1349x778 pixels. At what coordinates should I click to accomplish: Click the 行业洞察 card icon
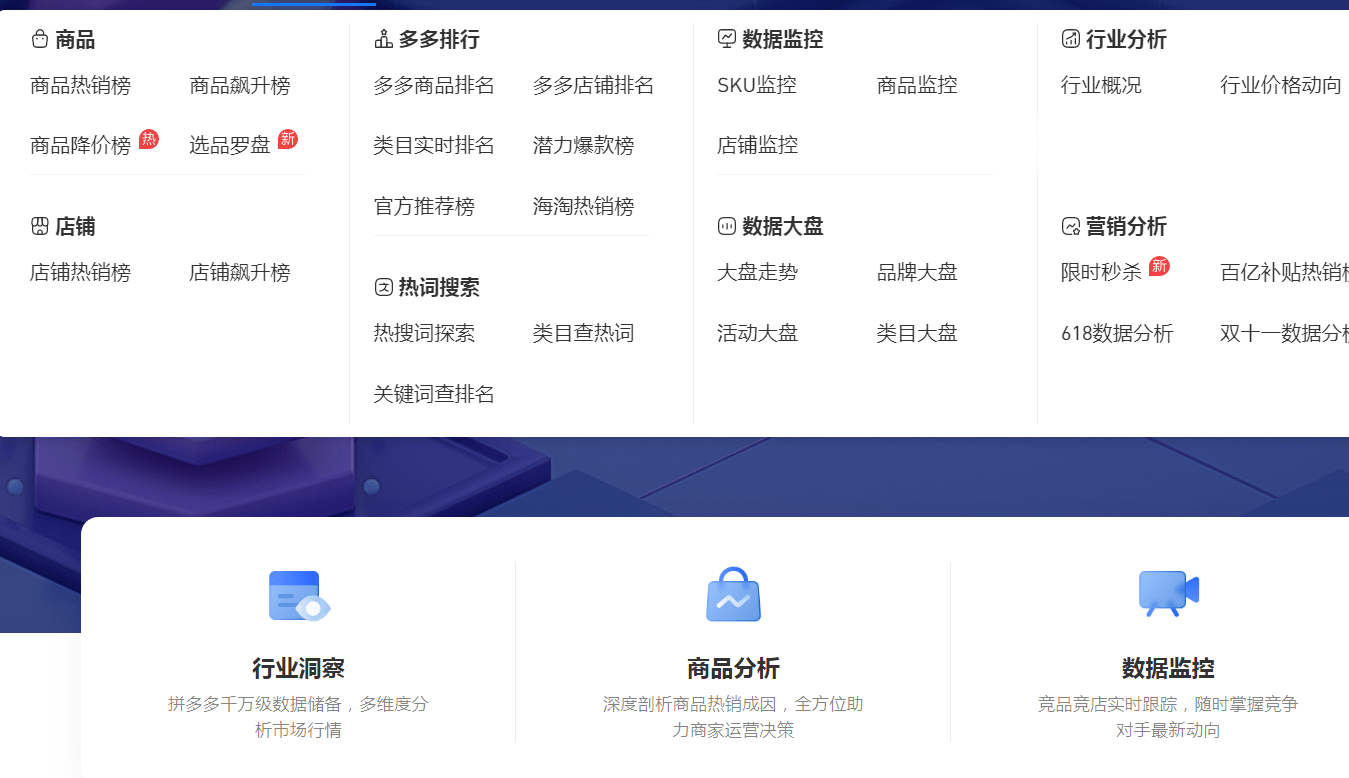pos(299,596)
